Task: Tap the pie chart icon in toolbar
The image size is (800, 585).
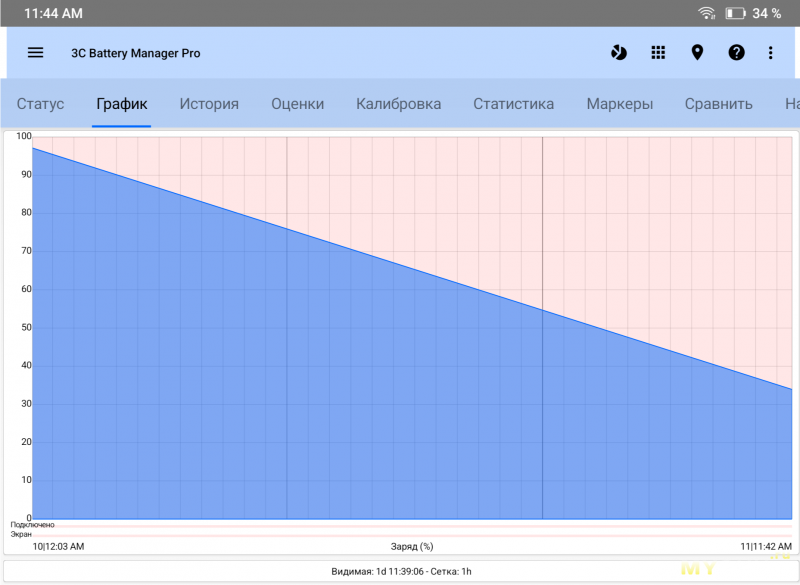Action: [619, 53]
